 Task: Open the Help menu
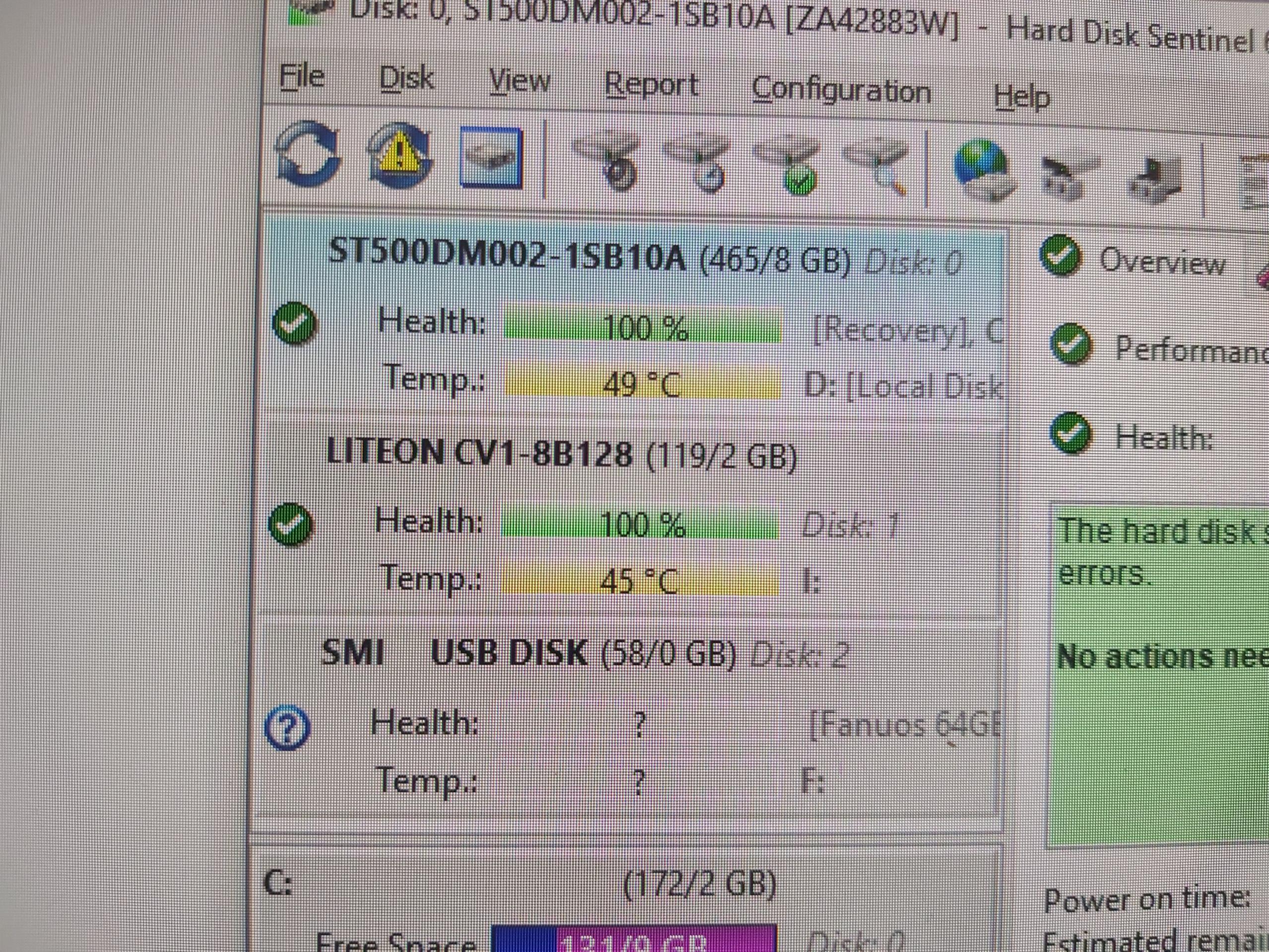(1021, 96)
